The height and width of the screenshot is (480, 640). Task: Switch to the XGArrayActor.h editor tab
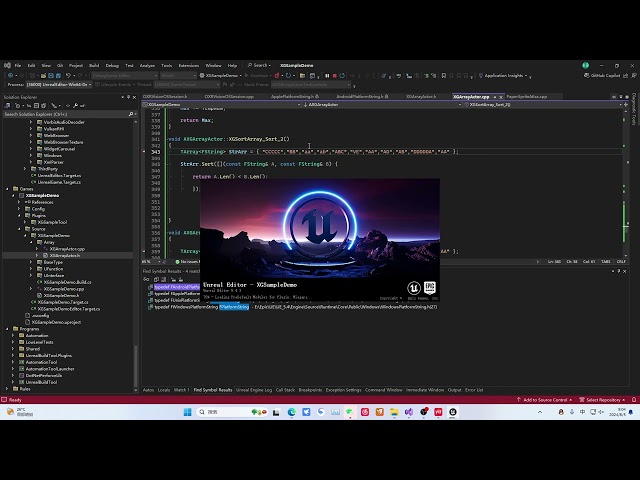(421, 97)
